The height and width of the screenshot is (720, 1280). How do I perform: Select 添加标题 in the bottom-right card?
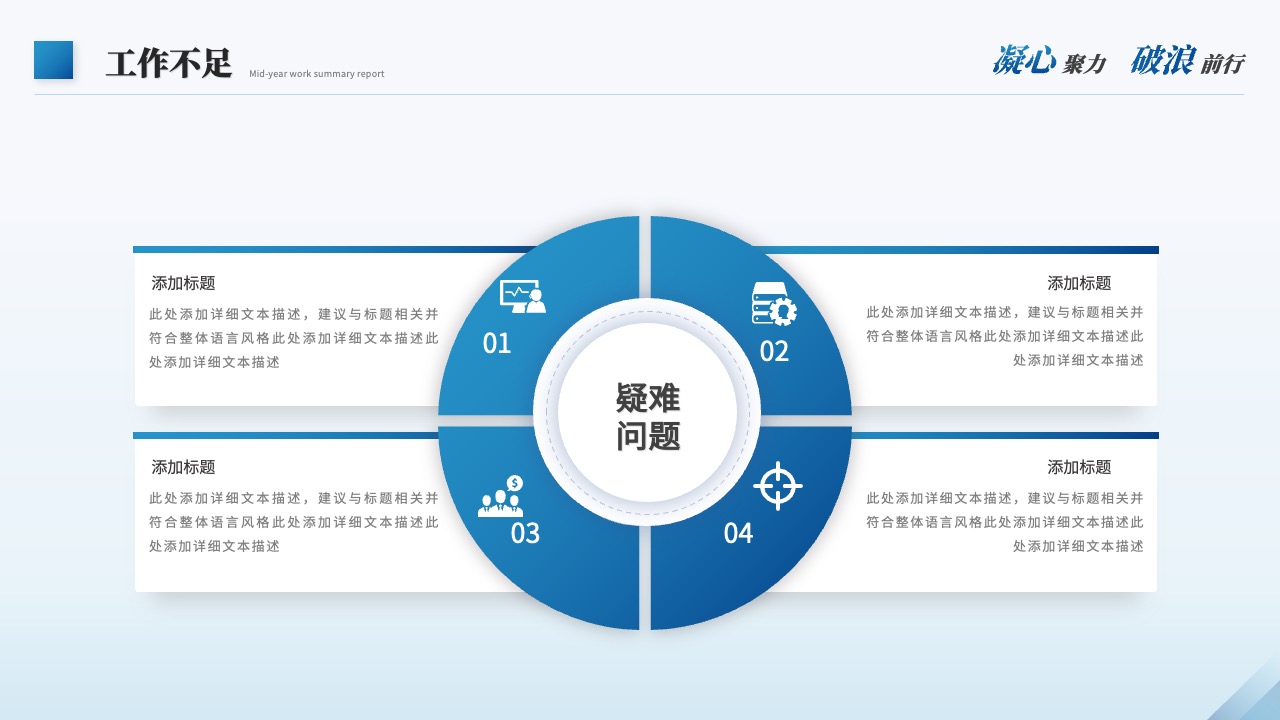tap(1079, 467)
